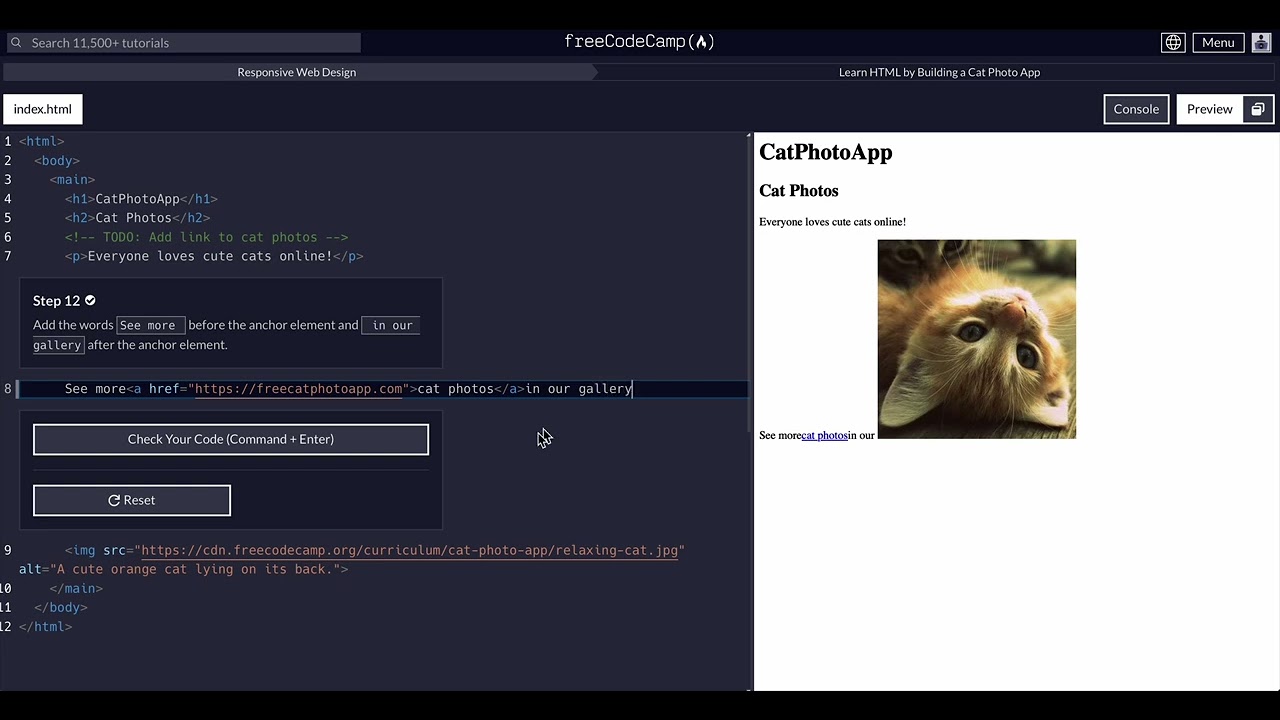Click line 8 editable code line

tap(382, 388)
